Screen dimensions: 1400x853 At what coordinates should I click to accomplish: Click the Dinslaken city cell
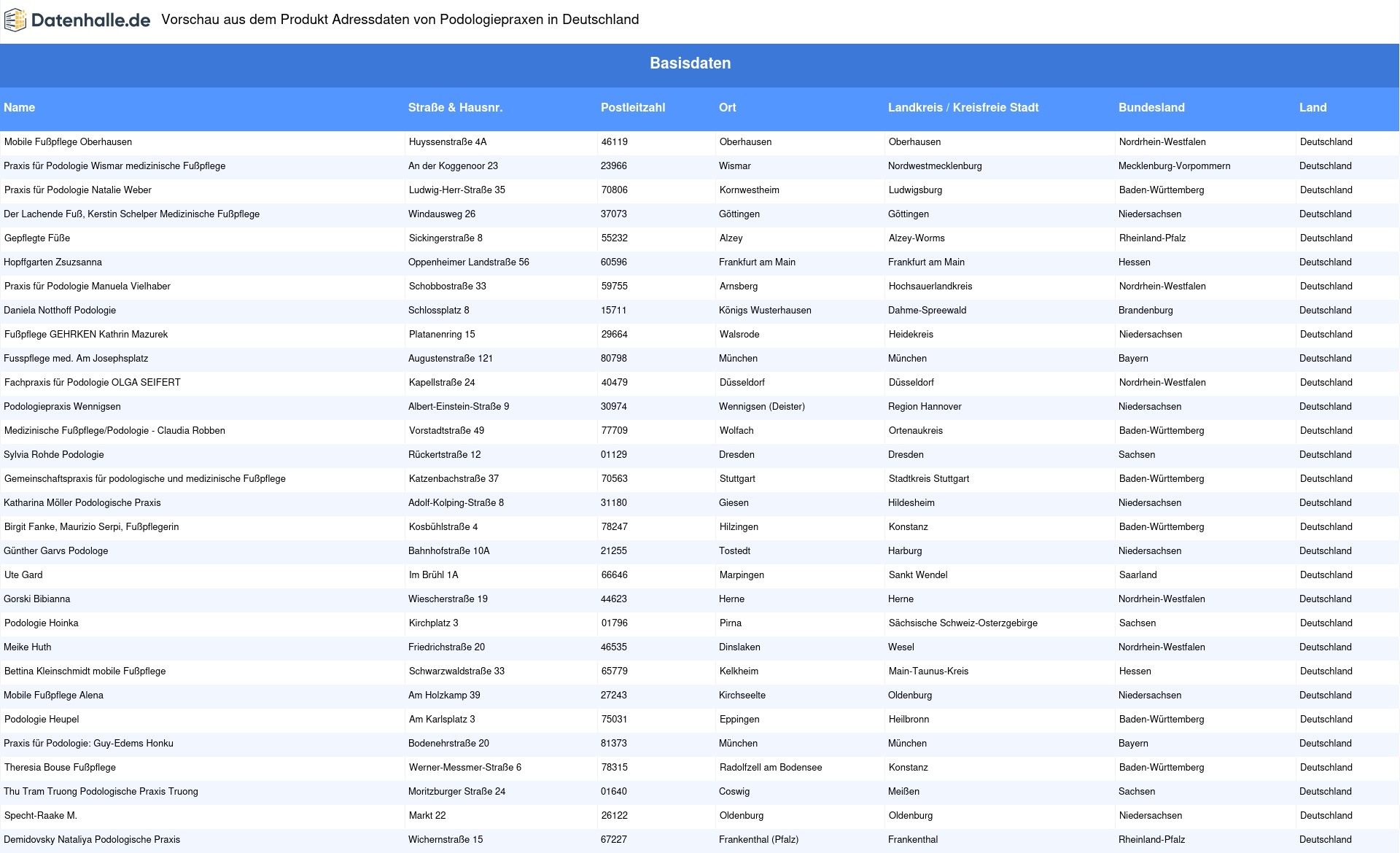[x=739, y=647]
